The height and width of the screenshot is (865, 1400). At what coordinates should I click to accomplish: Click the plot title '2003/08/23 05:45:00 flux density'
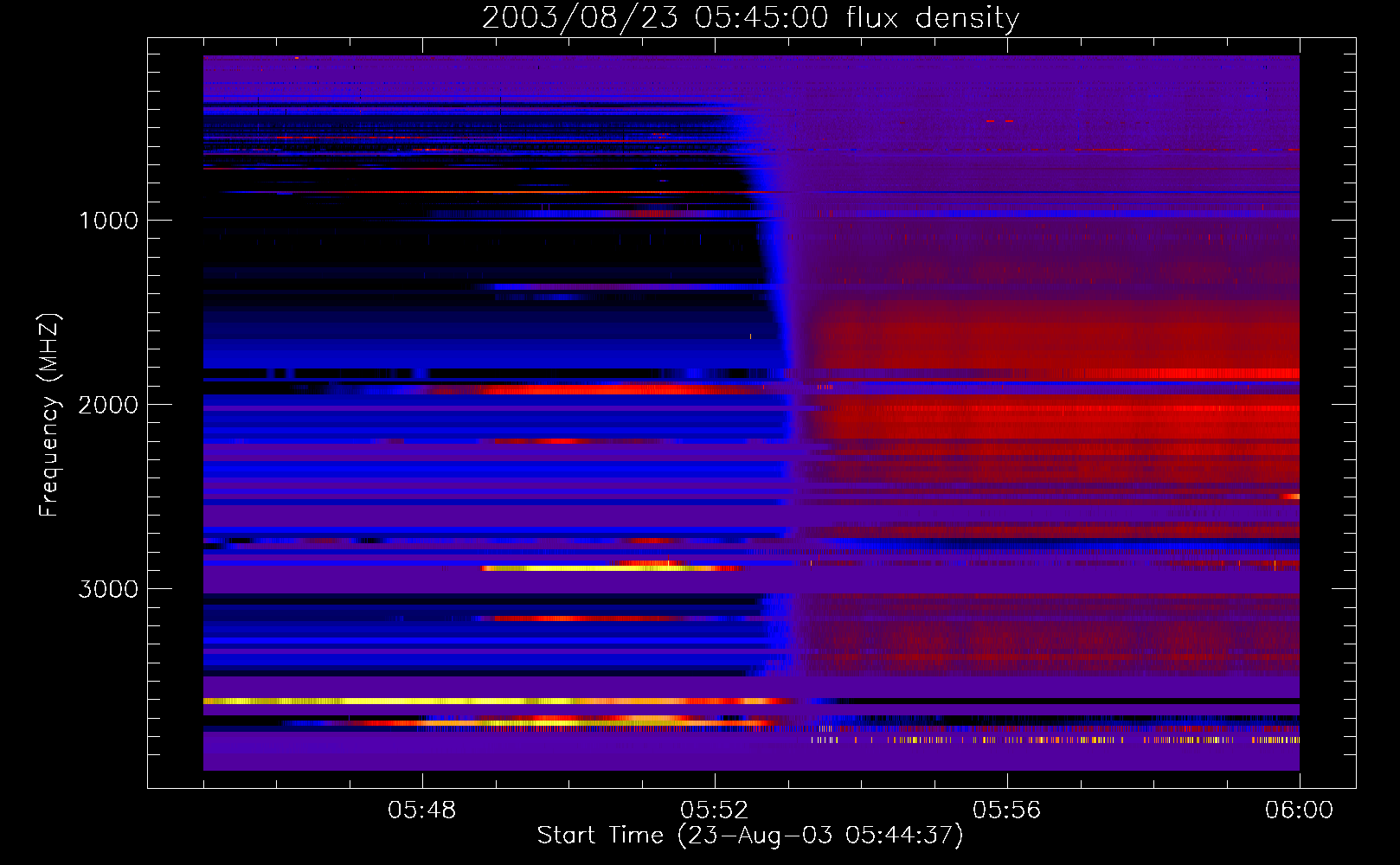click(750, 17)
